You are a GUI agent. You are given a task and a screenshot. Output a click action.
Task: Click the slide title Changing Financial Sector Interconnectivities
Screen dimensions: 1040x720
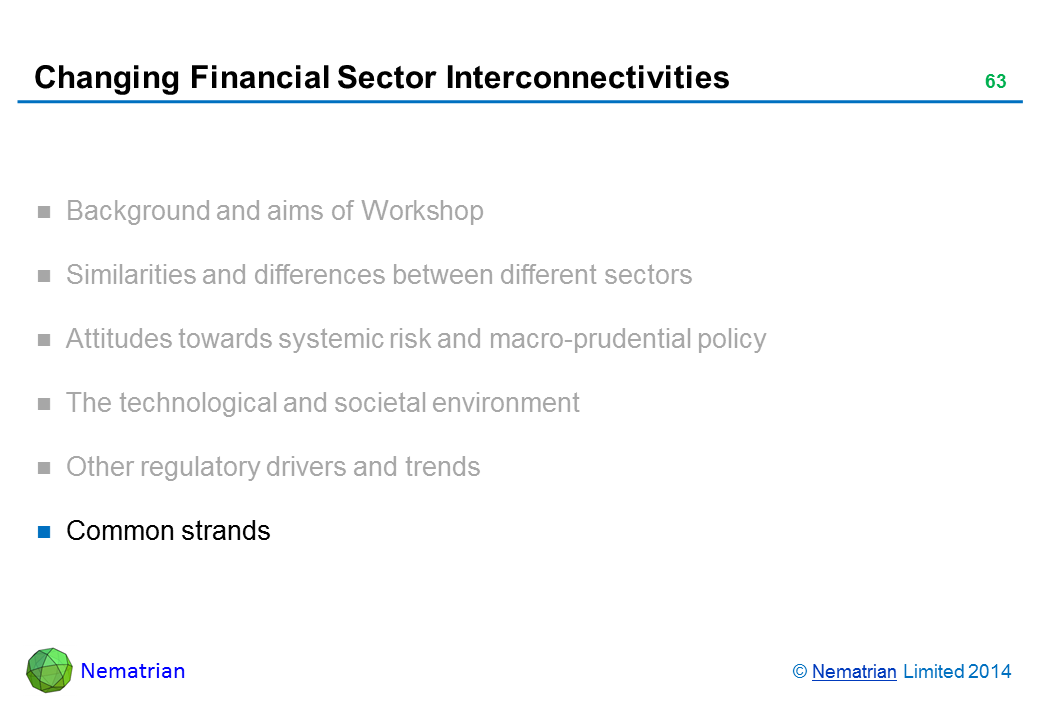pos(381,78)
